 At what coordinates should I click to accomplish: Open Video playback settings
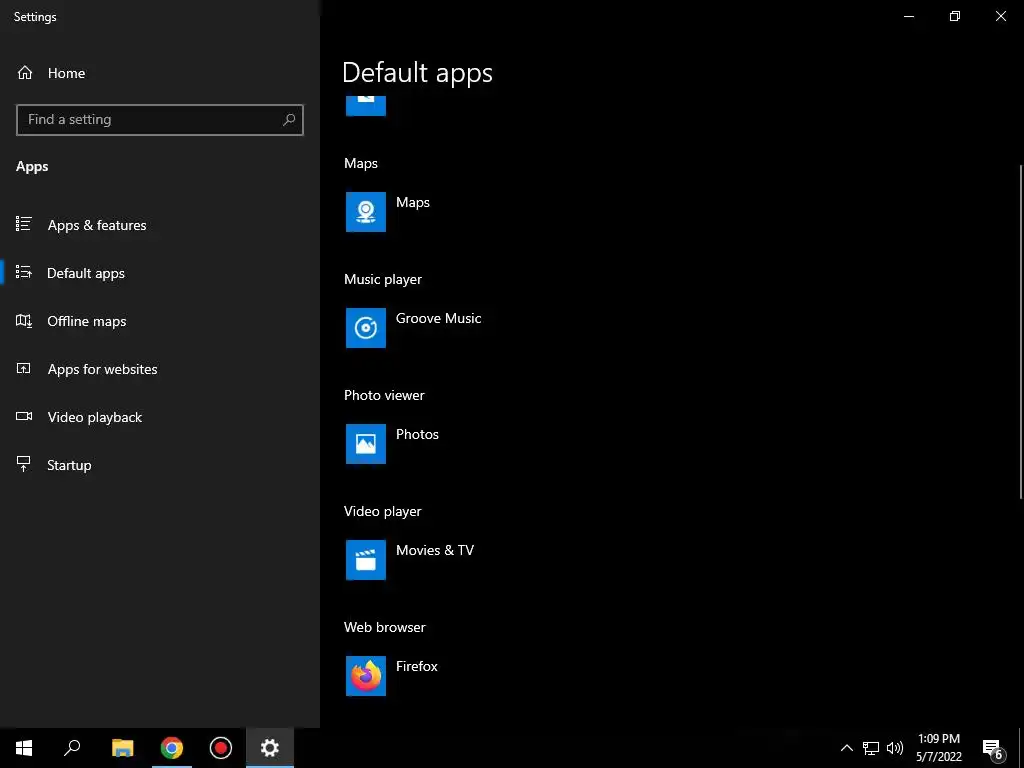tap(160, 417)
